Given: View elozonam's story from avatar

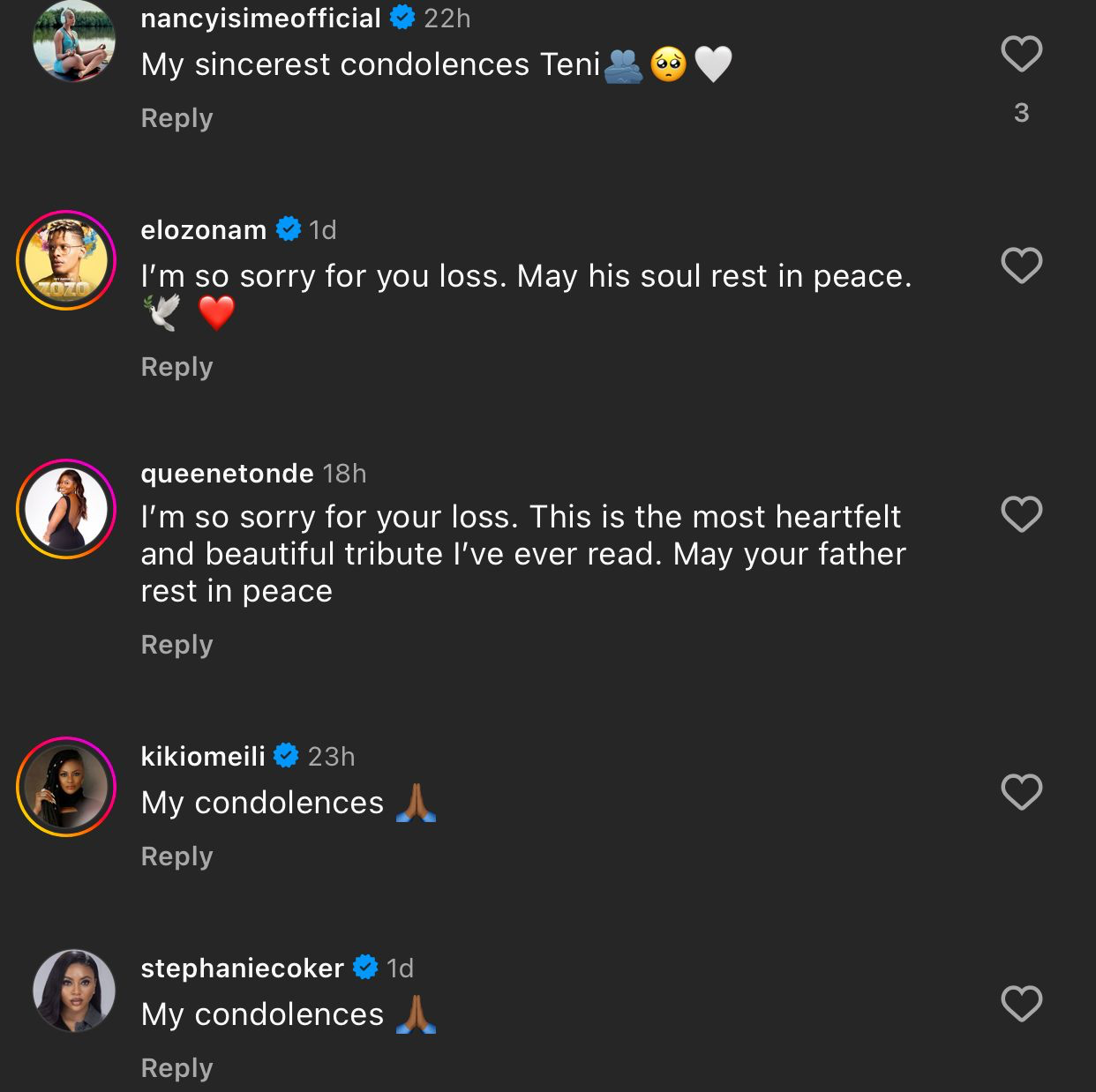Looking at the screenshot, I should tap(66, 261).
